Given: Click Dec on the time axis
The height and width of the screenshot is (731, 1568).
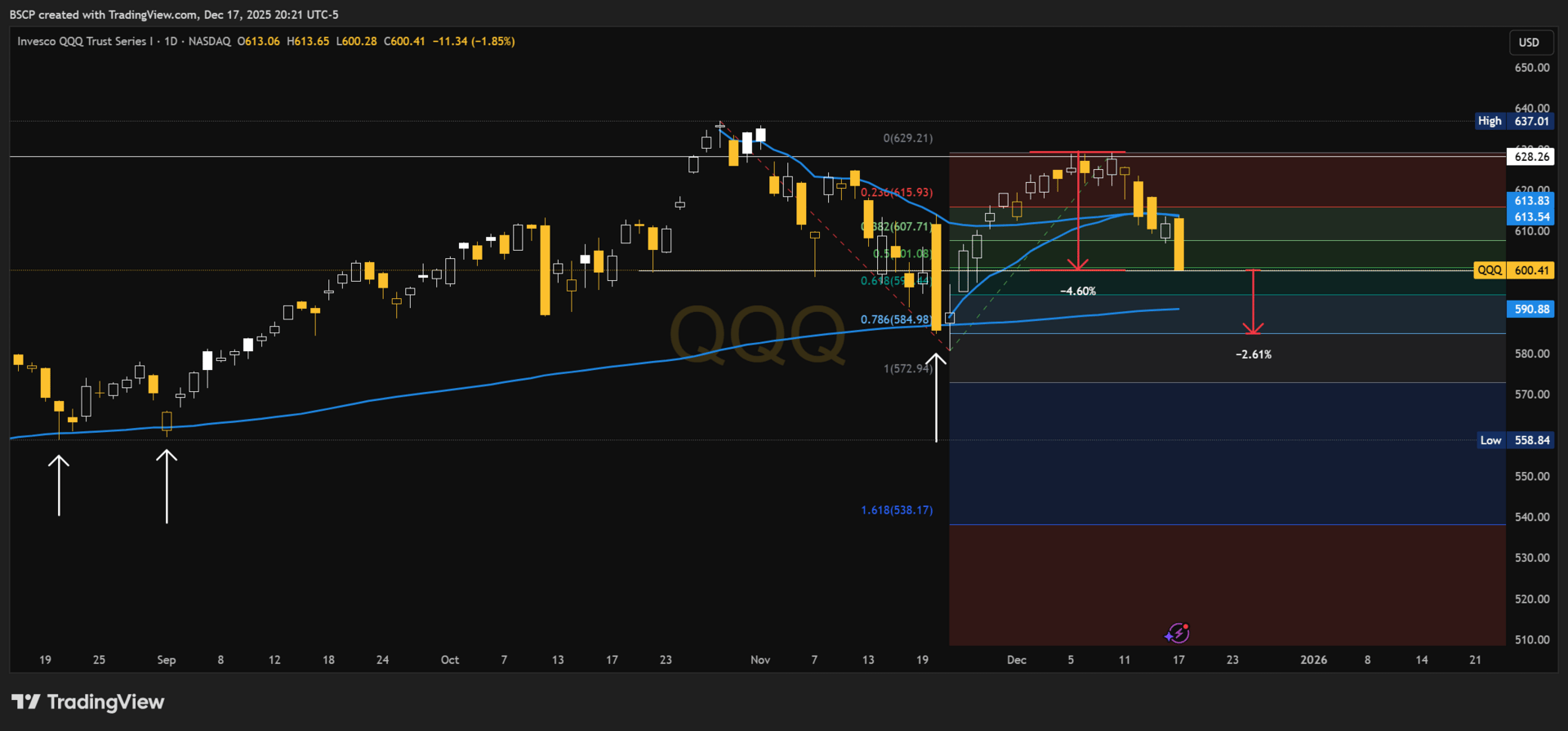Looking at the screenshot, I should tap(1017, 660).
